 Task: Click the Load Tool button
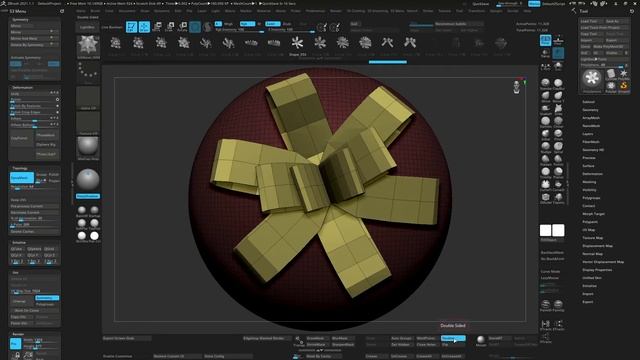tap(591, 21)
